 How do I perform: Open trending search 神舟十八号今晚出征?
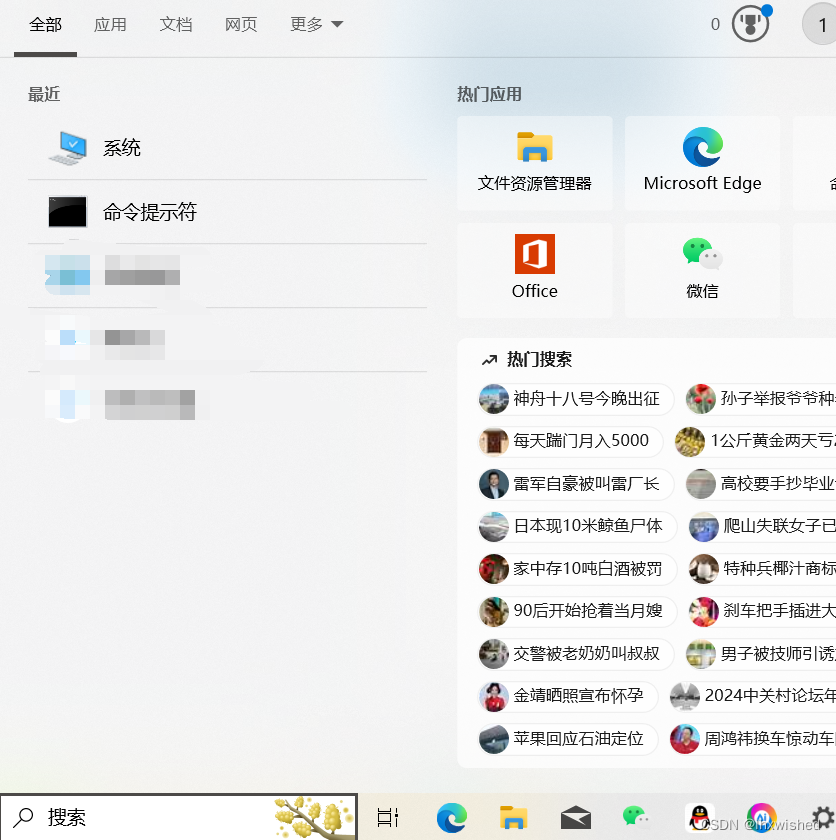point(576,399)
